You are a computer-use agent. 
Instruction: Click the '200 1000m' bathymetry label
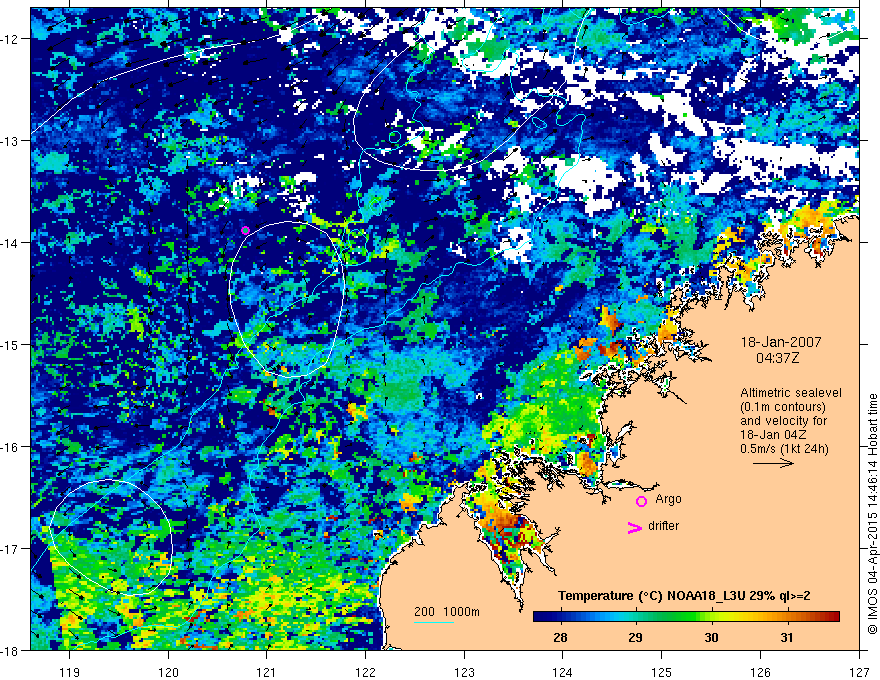[447, 612]
